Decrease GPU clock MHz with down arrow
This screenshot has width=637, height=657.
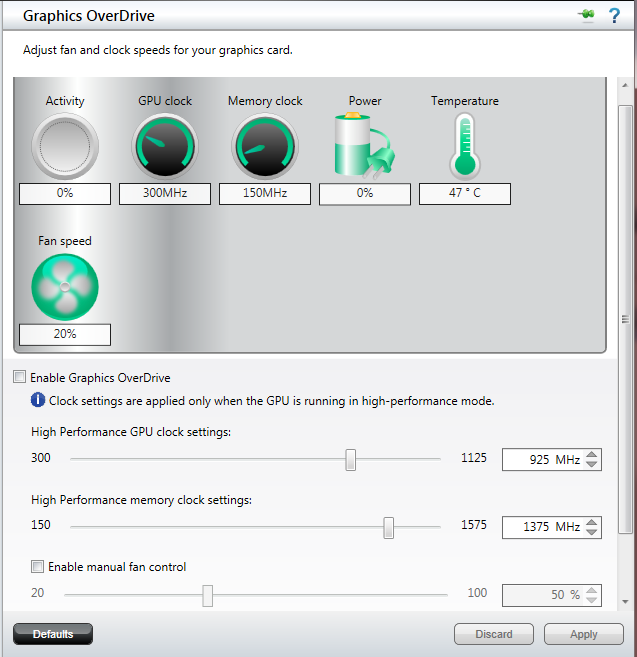[591, 464]
